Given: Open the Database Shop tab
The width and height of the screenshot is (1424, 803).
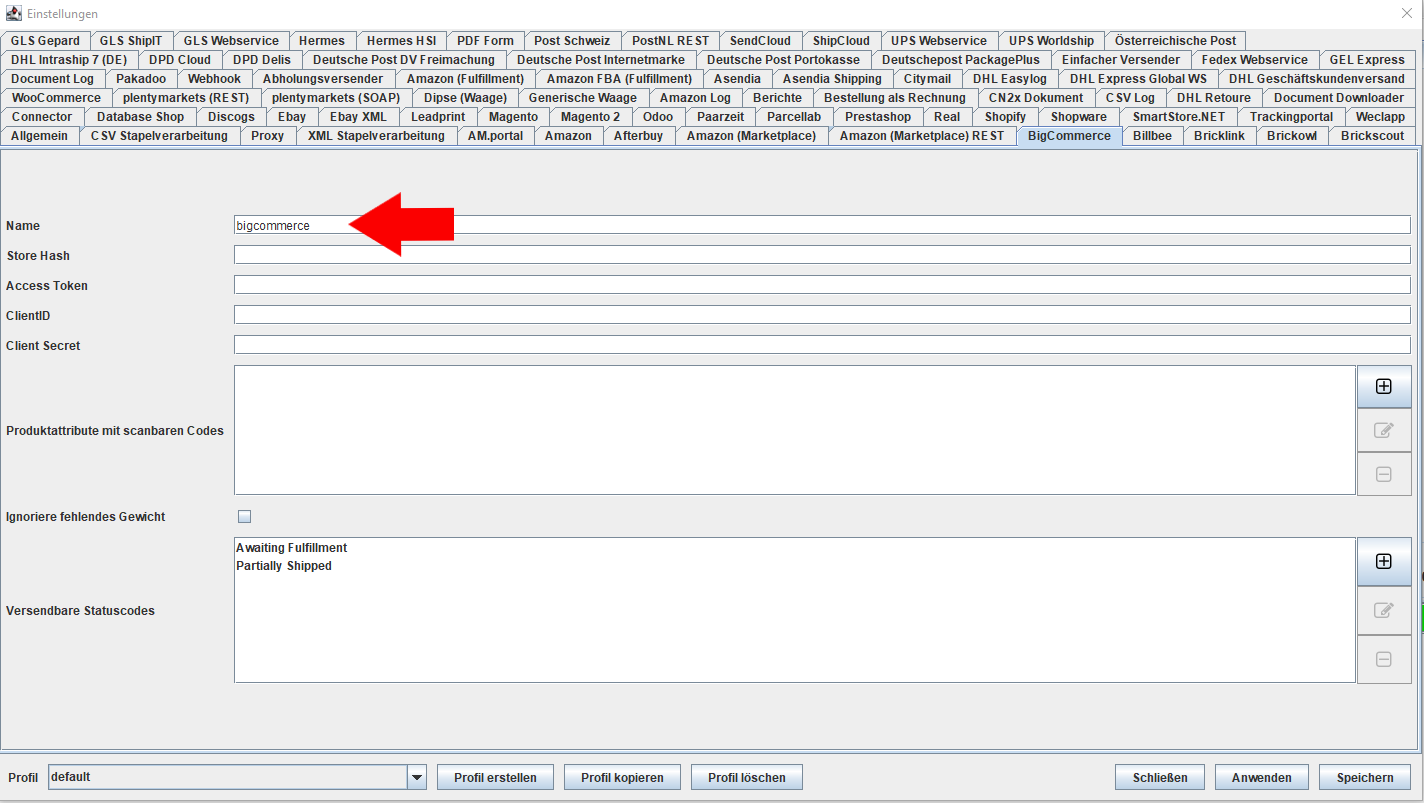Looking at the screenshot, I should (x=140, y=117).
